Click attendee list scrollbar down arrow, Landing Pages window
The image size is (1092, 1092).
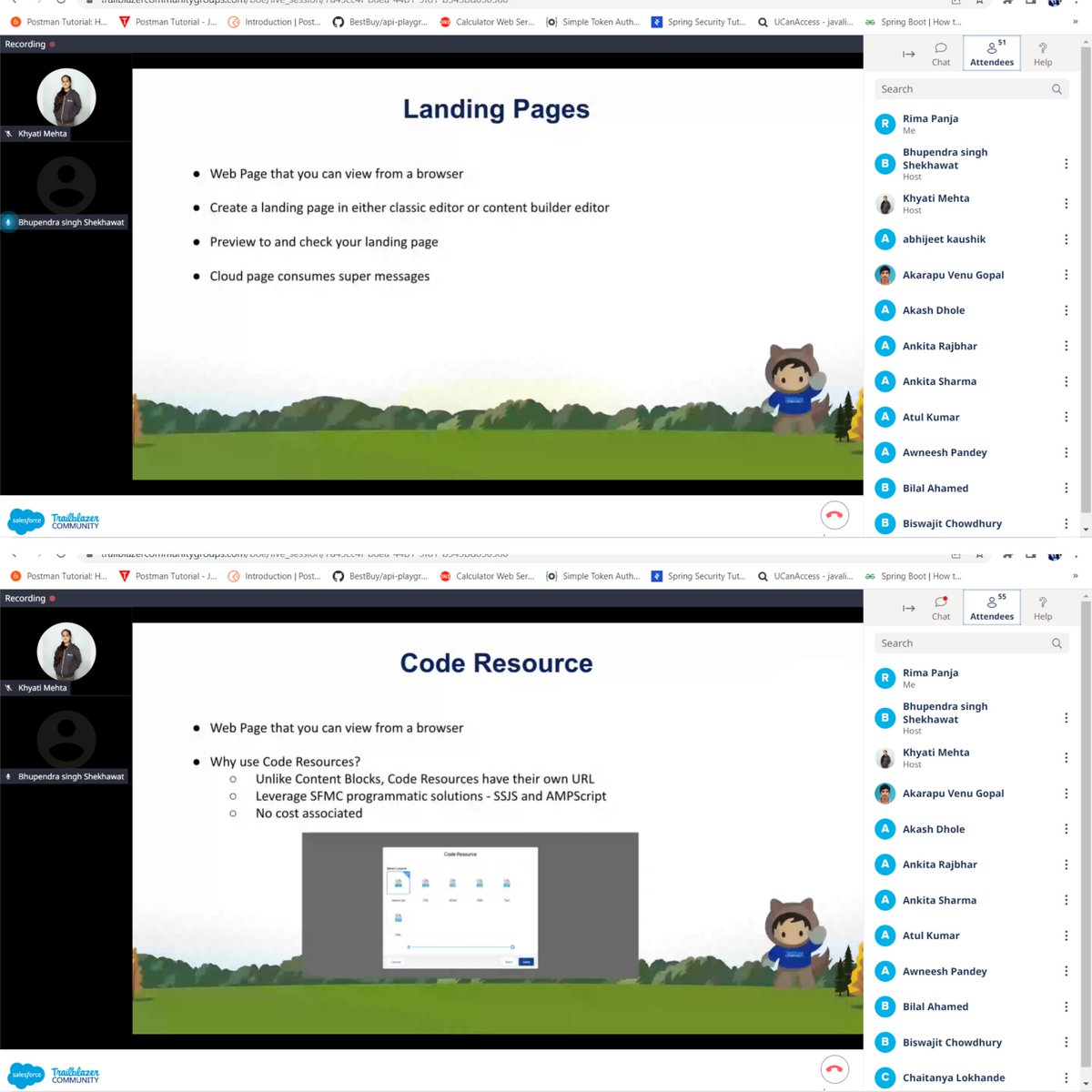coord(1086,530)
